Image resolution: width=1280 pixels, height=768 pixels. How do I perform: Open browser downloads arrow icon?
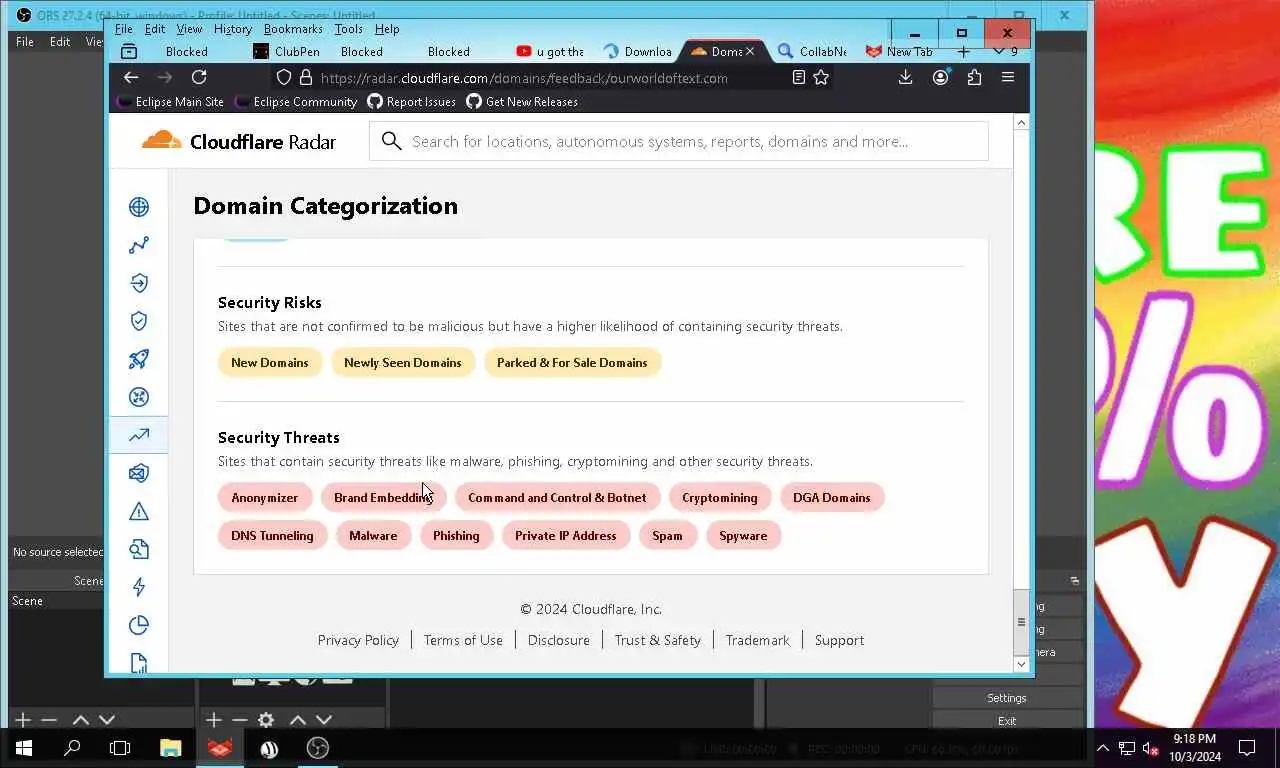(x=905, y=77)
